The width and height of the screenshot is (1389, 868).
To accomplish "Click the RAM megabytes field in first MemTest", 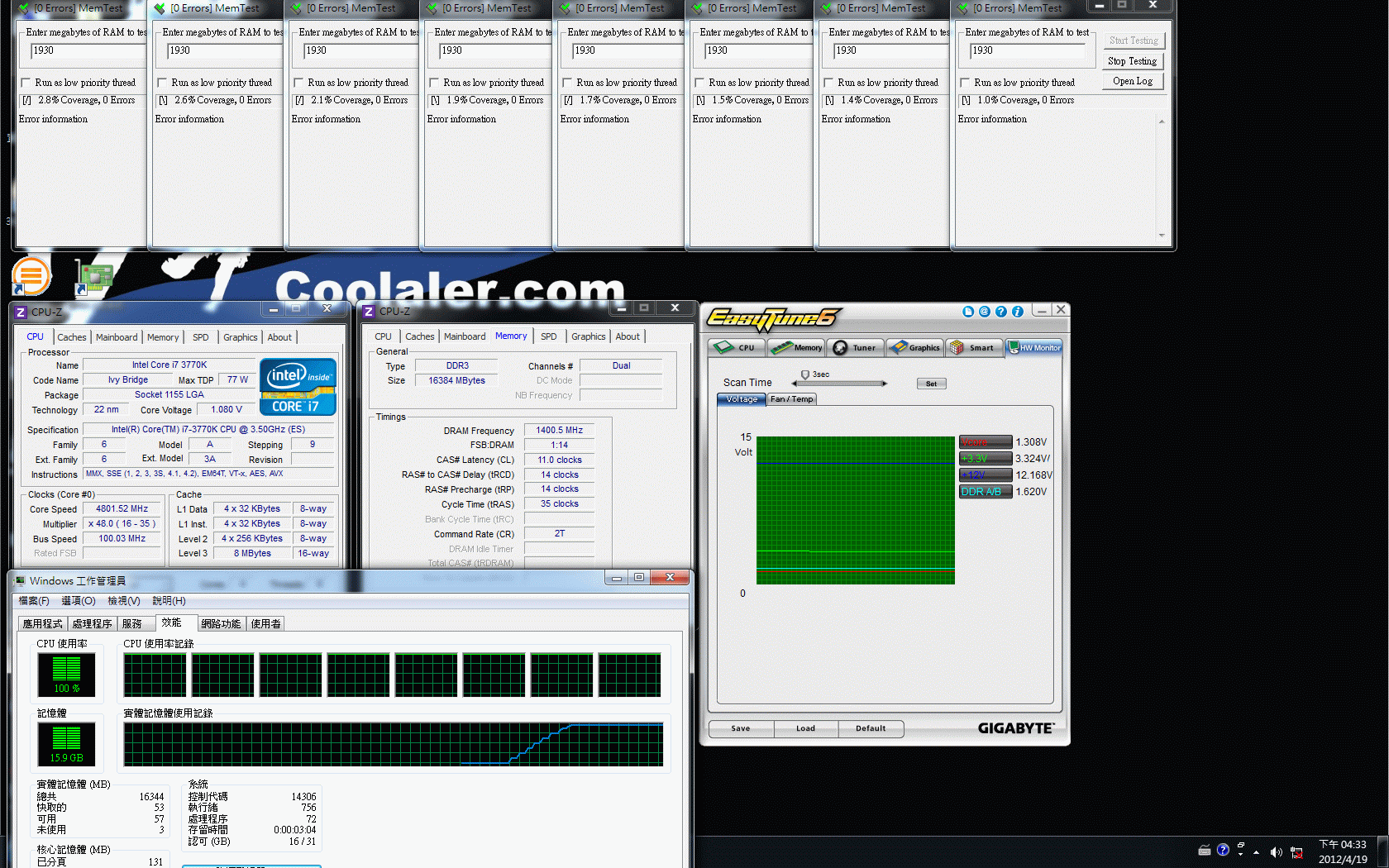I will (88, 50).
